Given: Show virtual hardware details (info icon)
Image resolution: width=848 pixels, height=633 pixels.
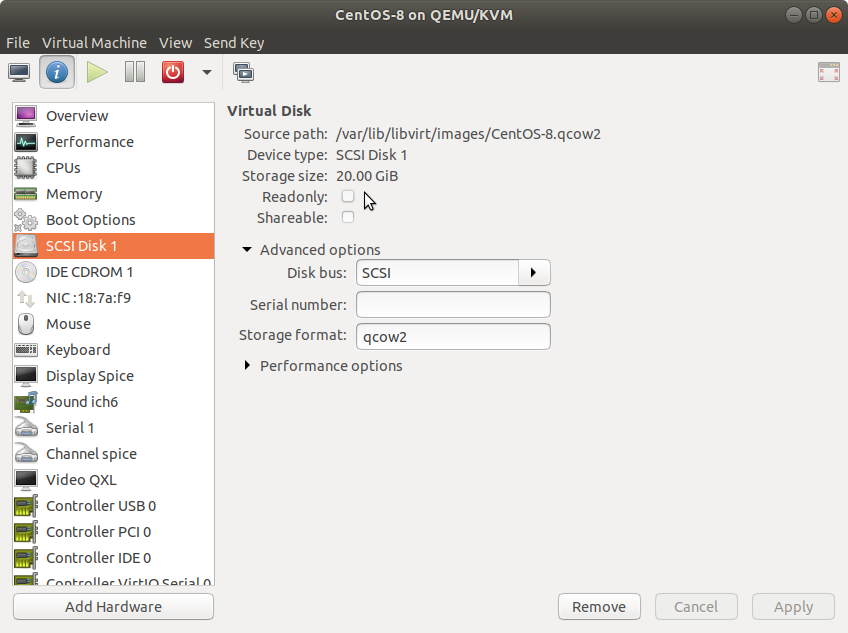Looking at the screenshot, I should (57, 72).
